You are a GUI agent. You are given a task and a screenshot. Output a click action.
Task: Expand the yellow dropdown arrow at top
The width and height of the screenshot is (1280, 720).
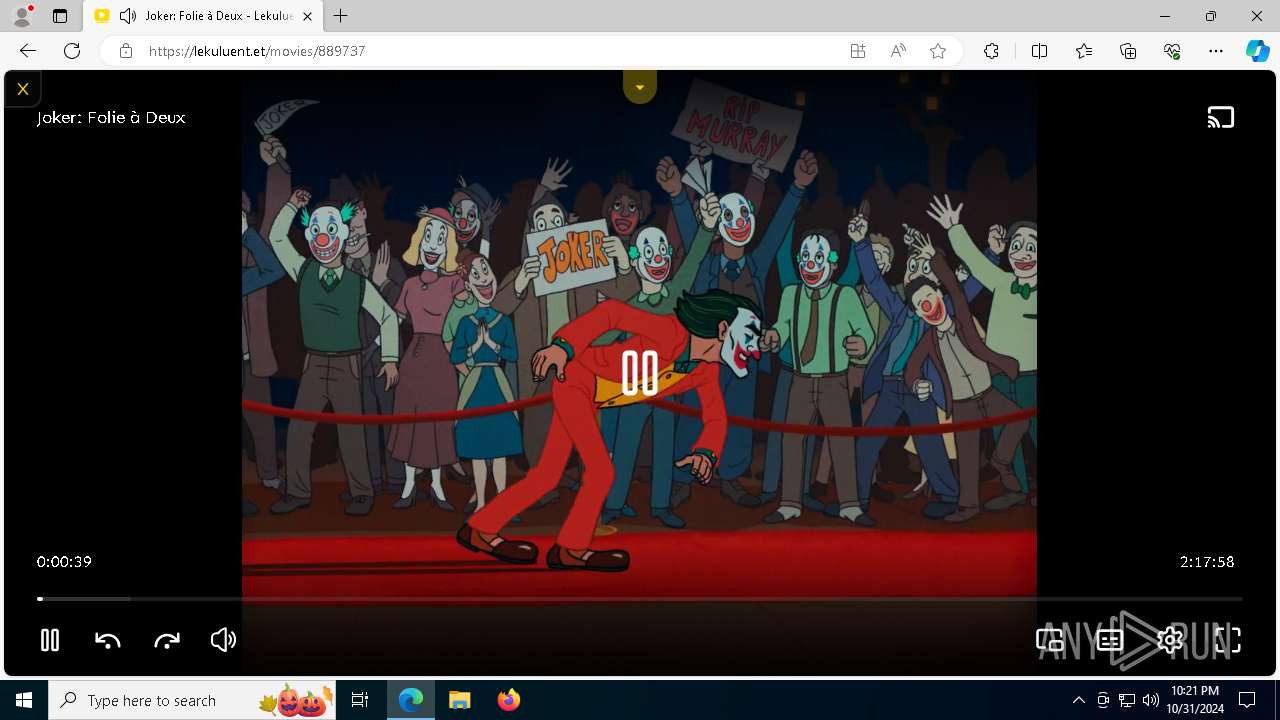point(640,87)
